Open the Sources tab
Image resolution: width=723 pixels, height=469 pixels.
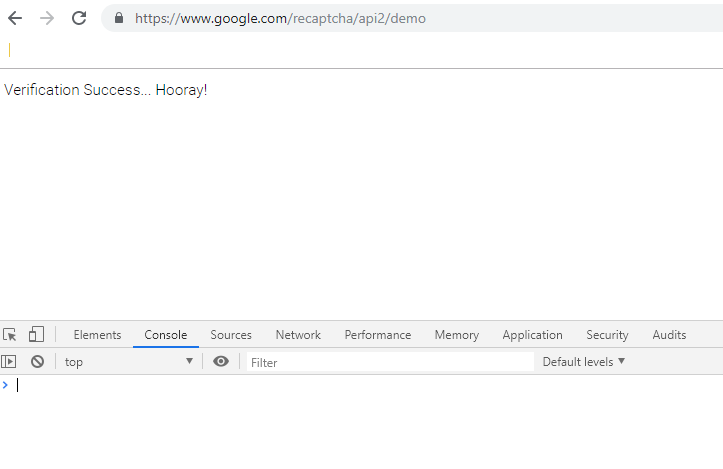point(231,335)
